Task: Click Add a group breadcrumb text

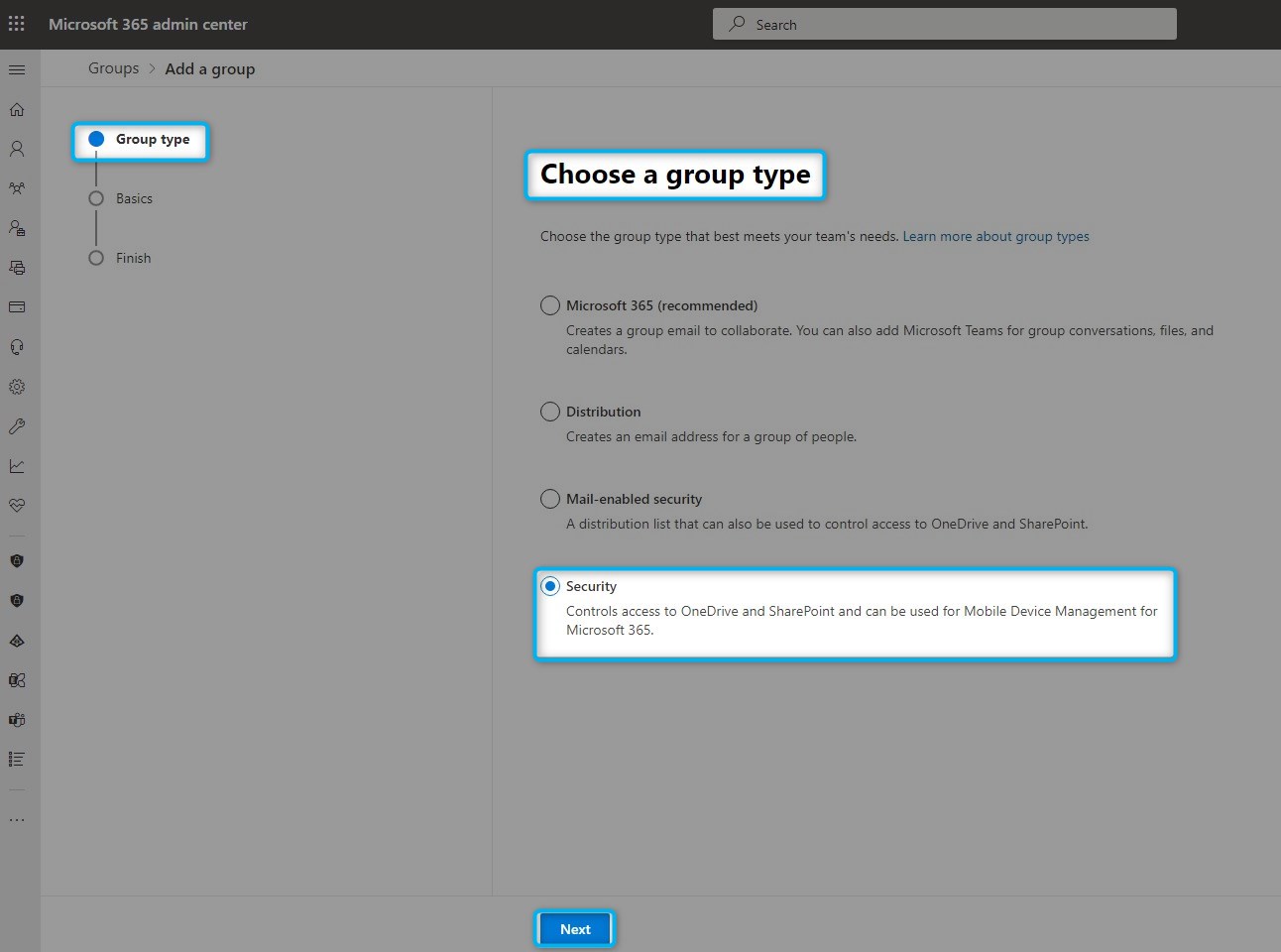Action: (210, 68)
